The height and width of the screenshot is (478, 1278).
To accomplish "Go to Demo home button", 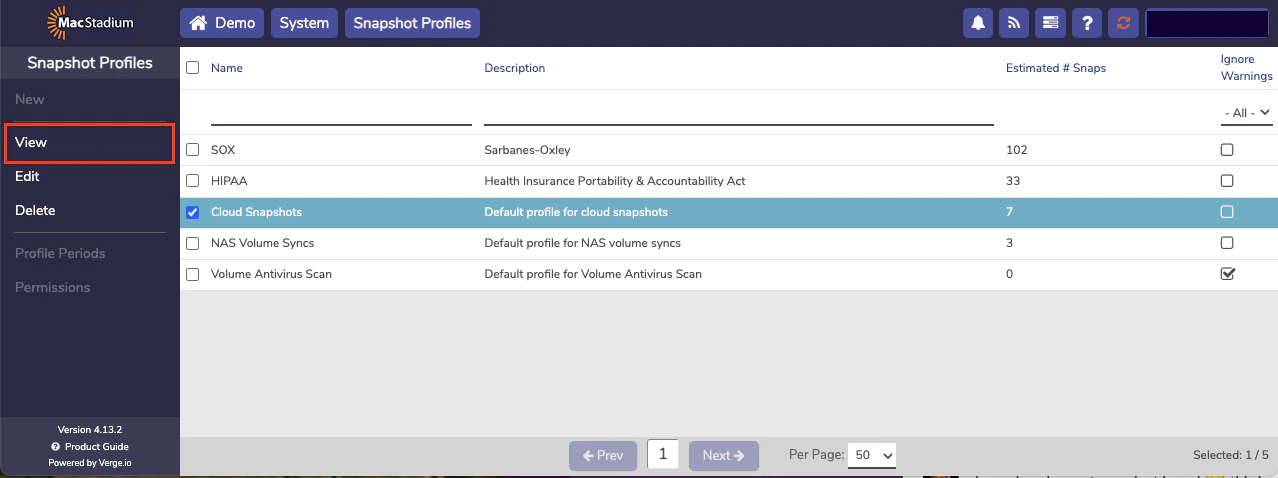I will [x=222, y=23].
